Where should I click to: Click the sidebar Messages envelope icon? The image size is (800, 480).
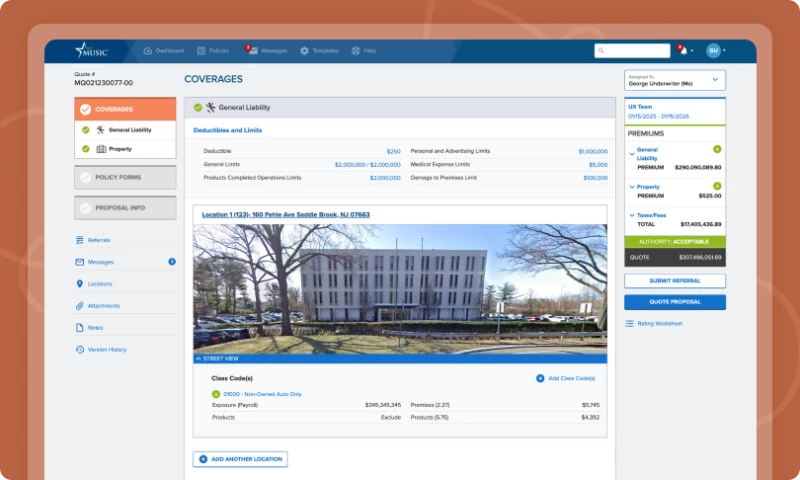point(80,262)
